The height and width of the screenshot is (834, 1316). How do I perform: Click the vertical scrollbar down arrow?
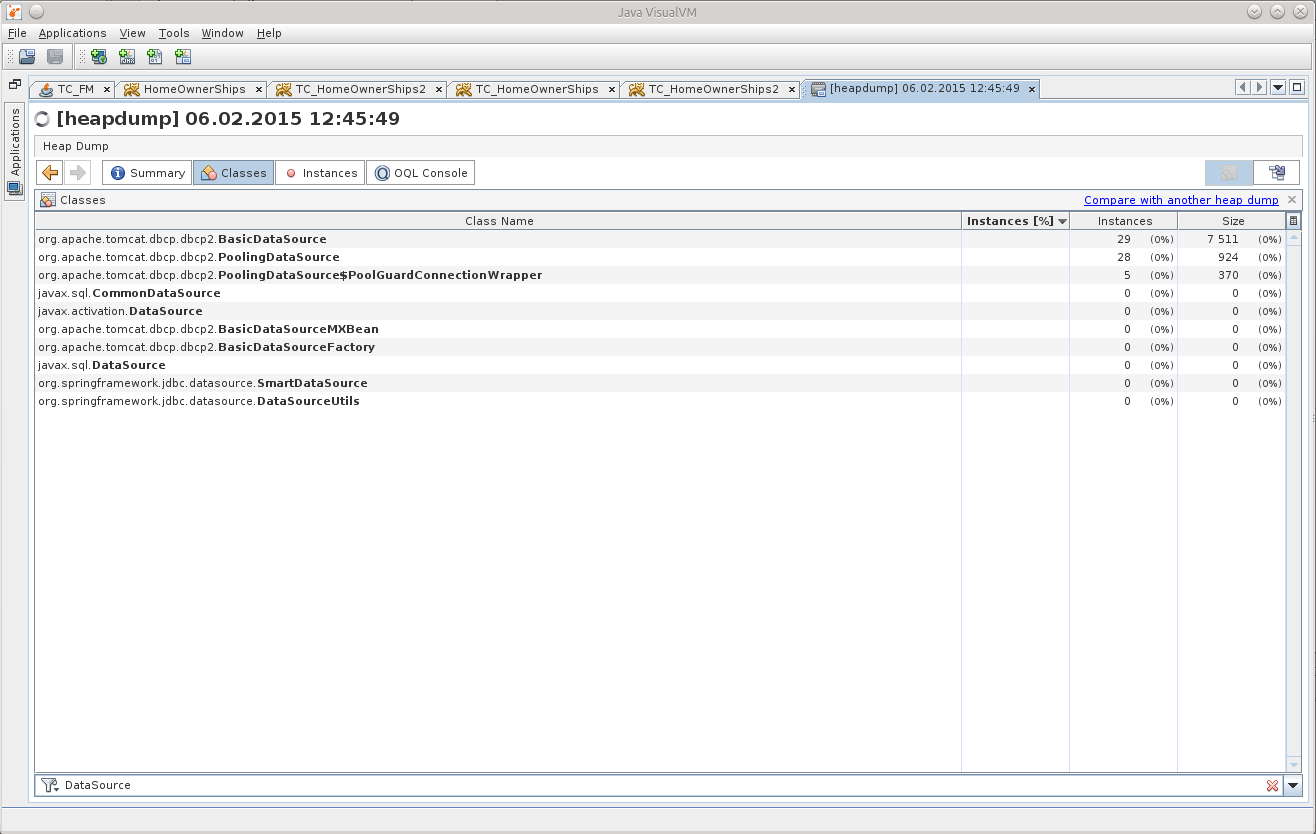tap(1294, 764)
